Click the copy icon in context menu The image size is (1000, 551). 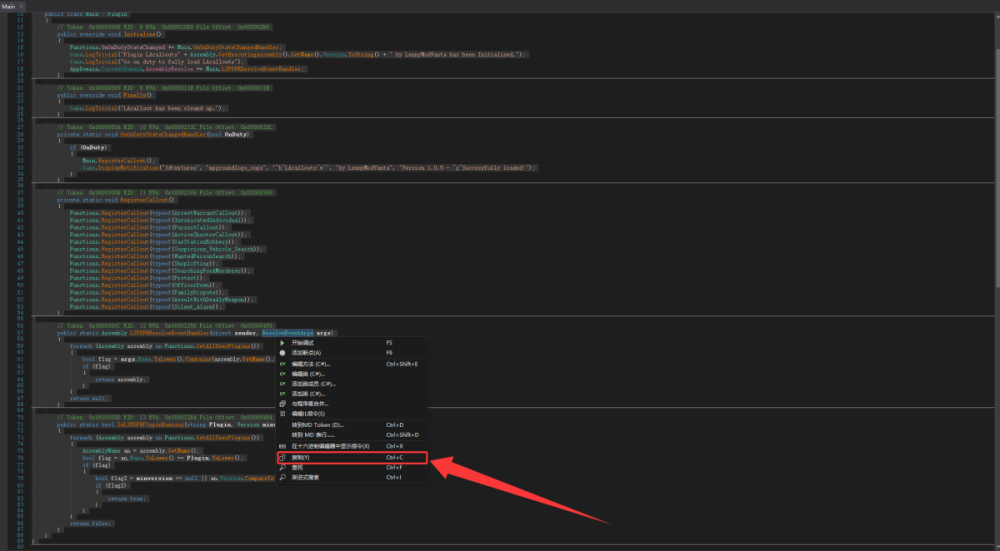[283, 457]
